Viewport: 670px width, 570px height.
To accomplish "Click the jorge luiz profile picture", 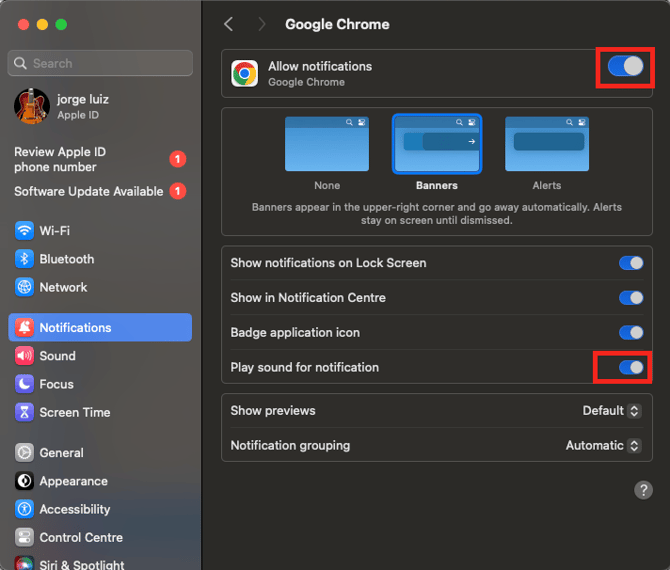I will point(32,106).
